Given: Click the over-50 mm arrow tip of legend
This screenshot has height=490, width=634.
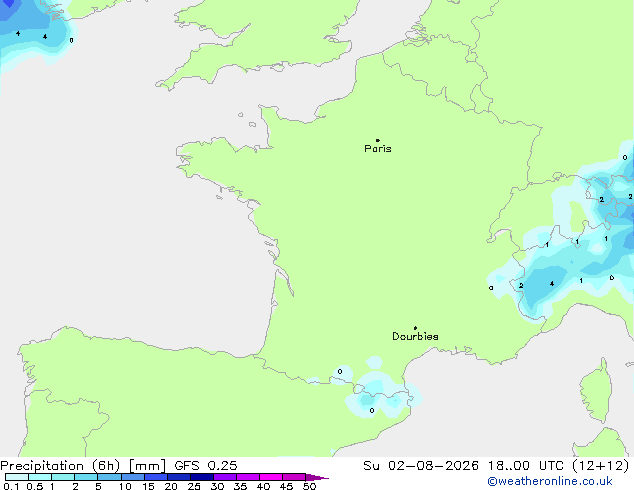Looking at the screenshot, I should pos(317,477).
